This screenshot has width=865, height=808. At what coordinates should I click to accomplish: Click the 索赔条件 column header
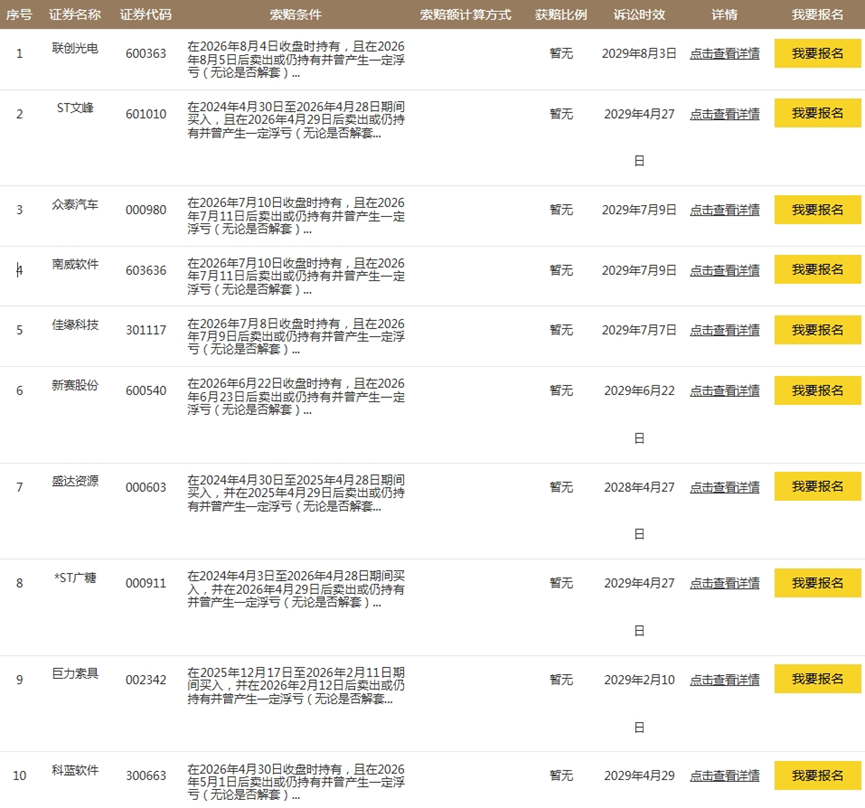click(x=296, y=14)
